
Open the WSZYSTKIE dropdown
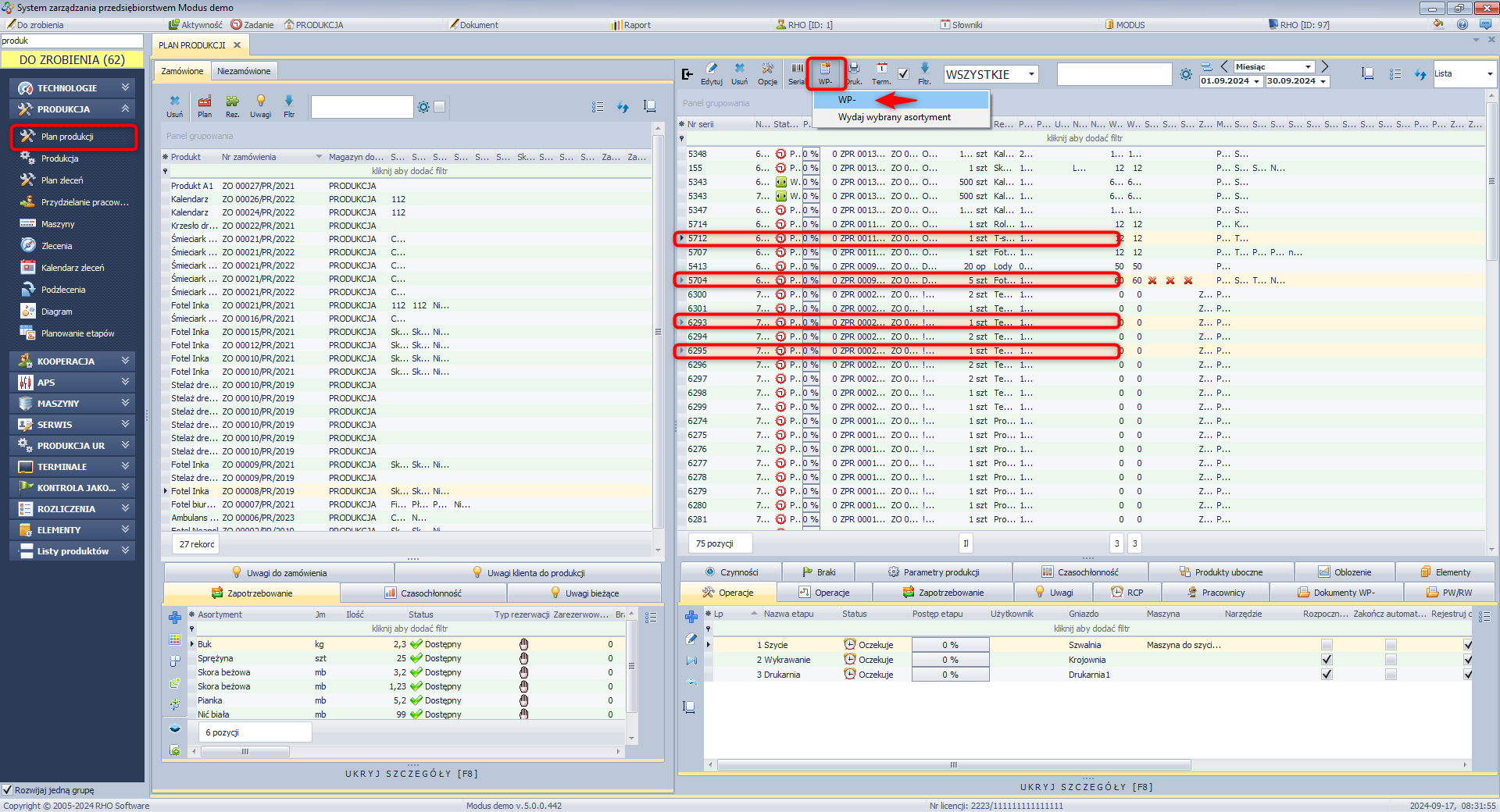point(990,74)
